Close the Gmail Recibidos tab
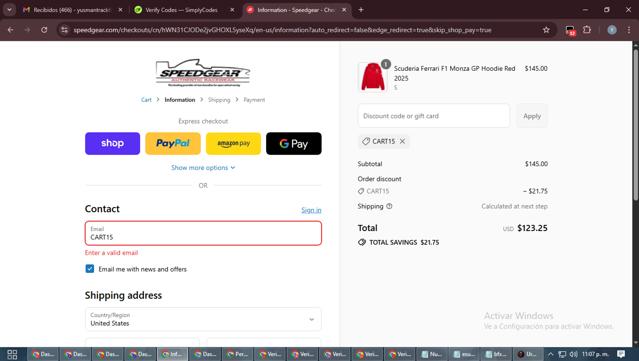Screen dimensions: 639x361 pyautogui.click(x=121, y=10)
